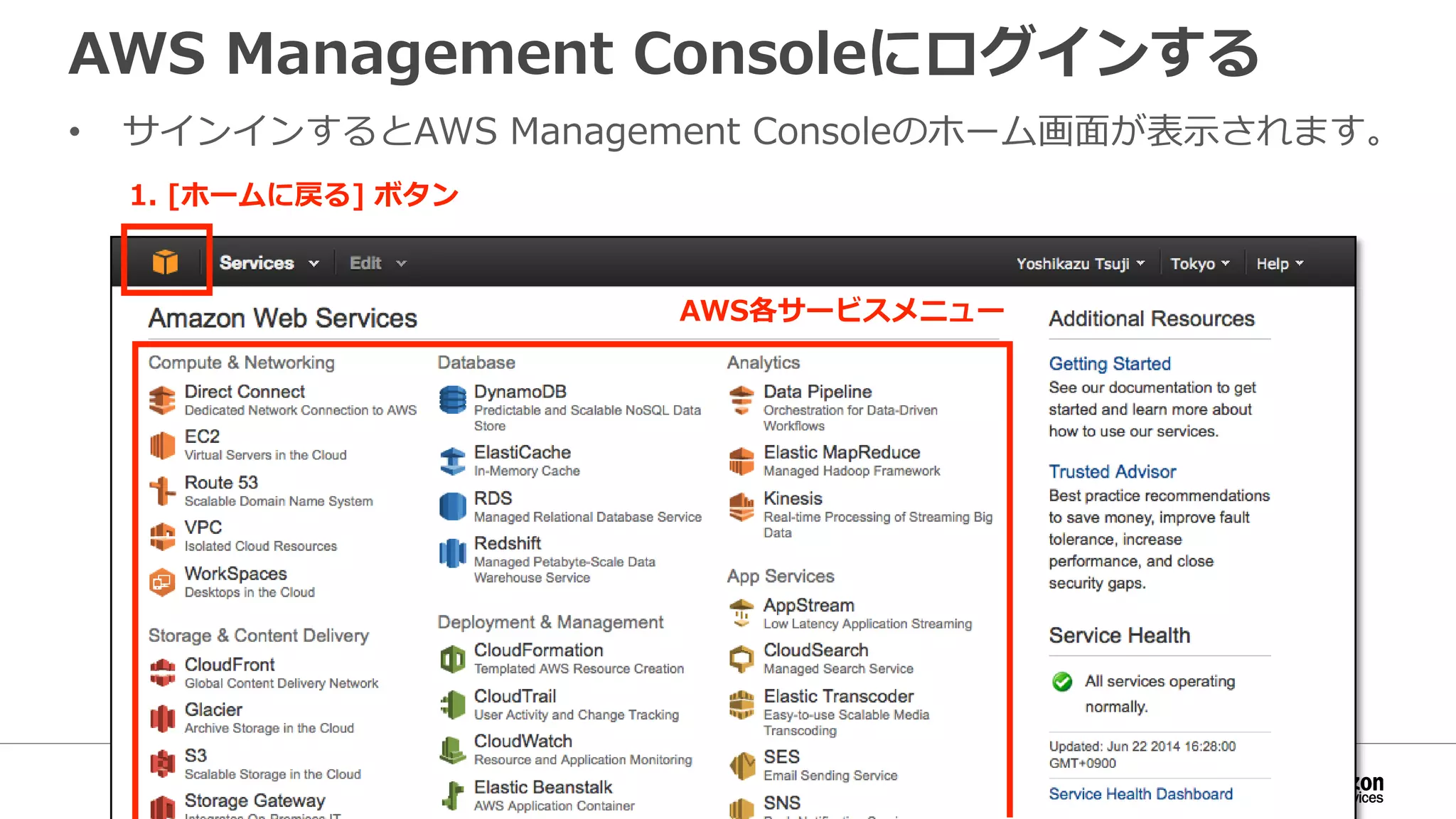1456x819 pixels.
Task: Open the S3 service icon
Action: tap(162, 764)
